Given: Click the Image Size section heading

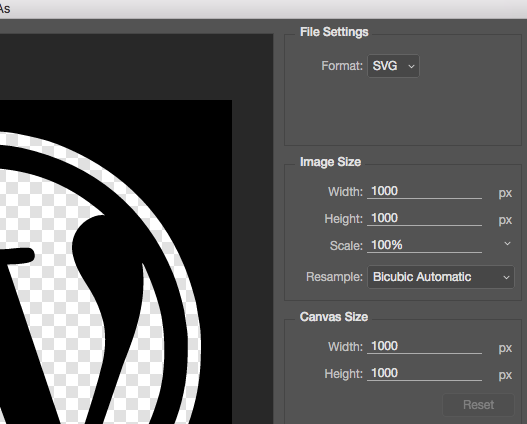Looking at the screenshot, I should (330, 162).
